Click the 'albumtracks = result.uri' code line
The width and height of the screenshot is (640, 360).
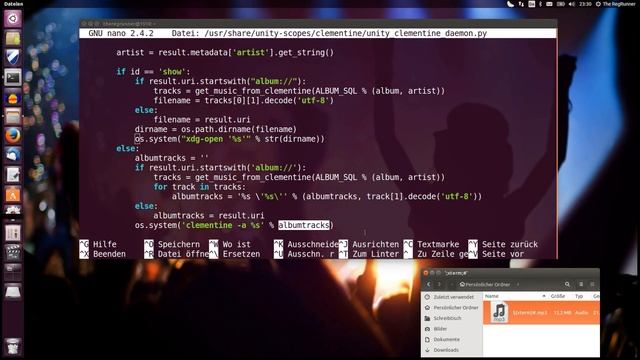pyautogui.click(x=209, y=215)
